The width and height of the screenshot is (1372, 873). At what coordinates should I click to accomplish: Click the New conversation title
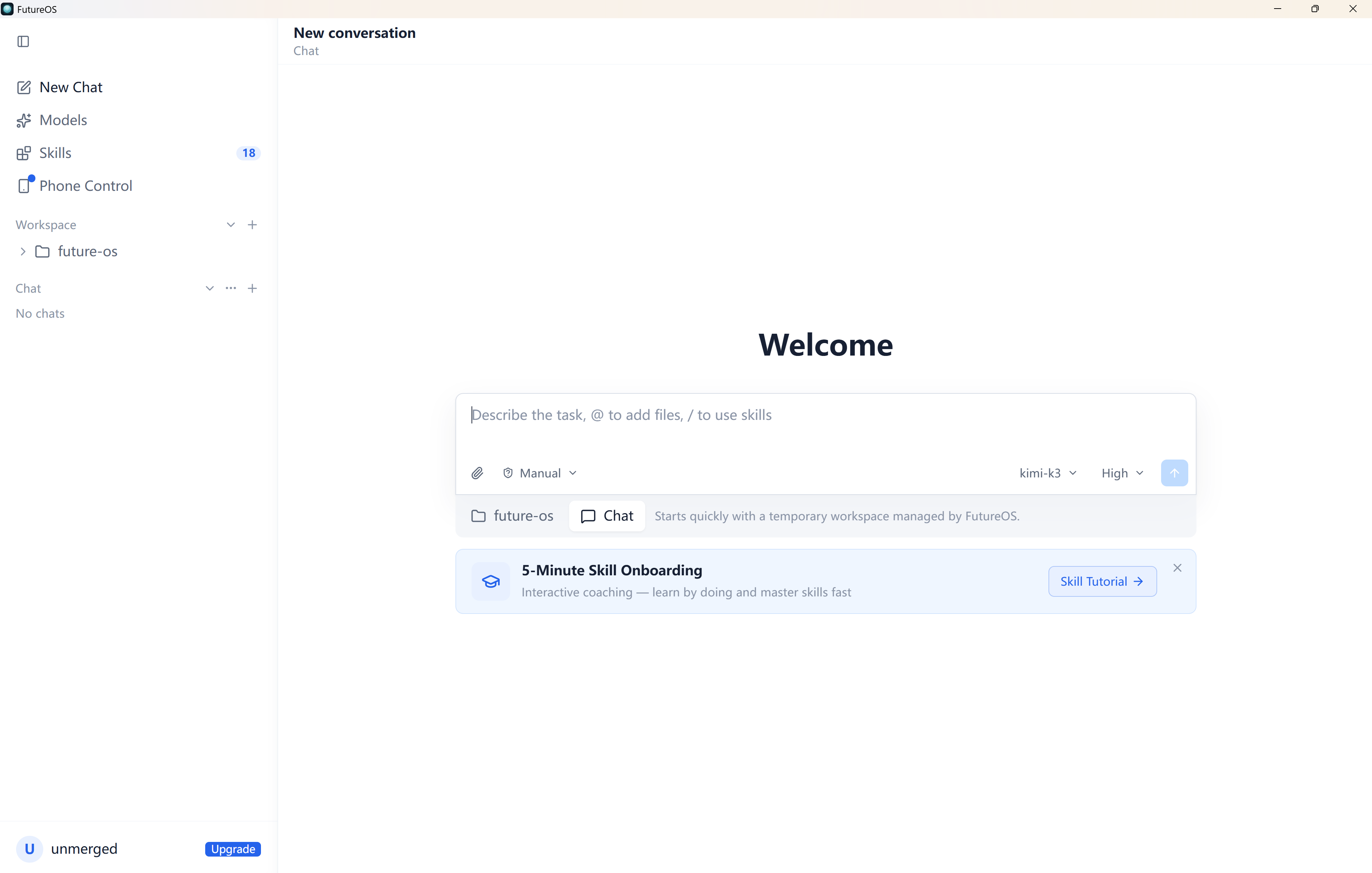click(x=354, y=33)
